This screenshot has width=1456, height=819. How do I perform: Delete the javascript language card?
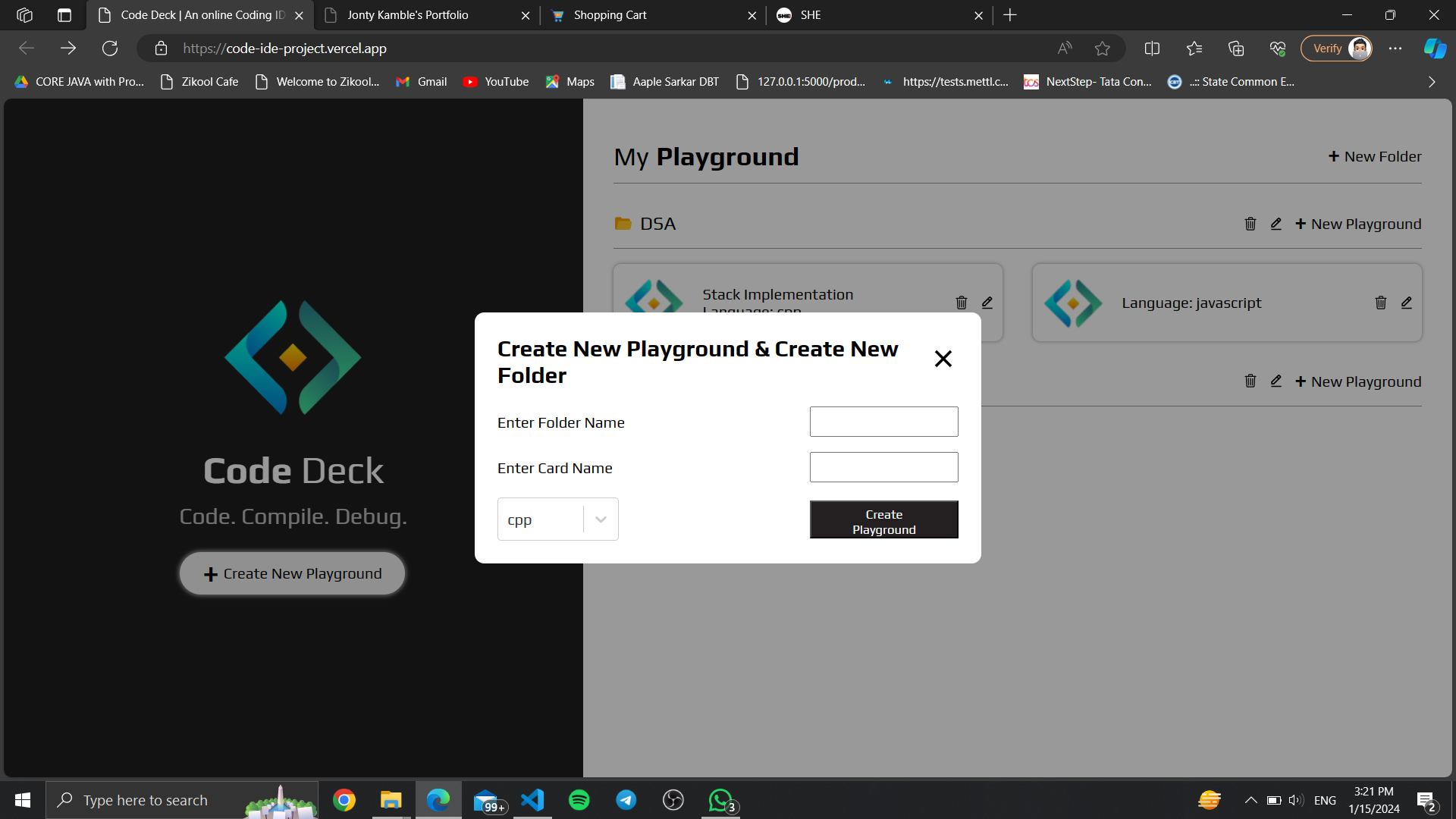click(x=1381, y=303)
